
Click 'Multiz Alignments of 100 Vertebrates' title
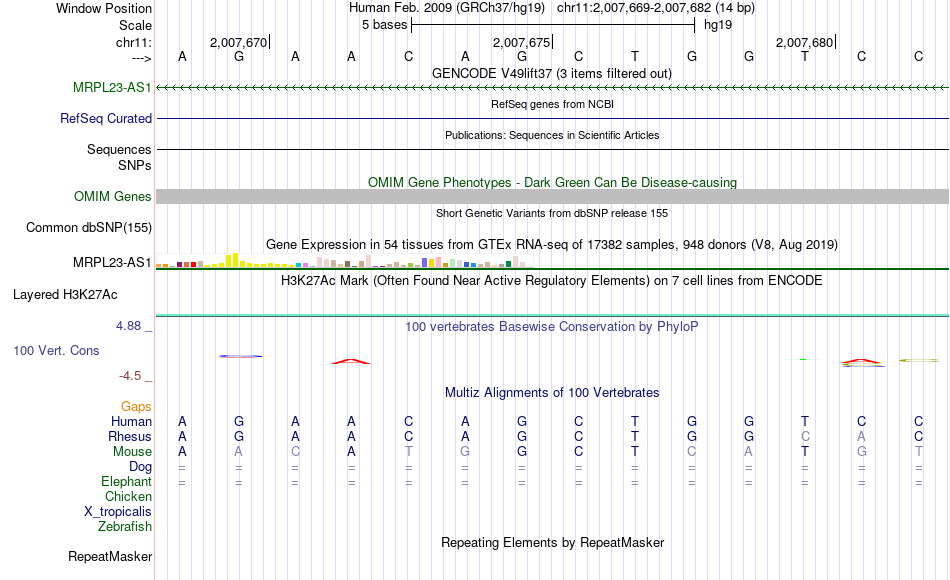(552, 393)
